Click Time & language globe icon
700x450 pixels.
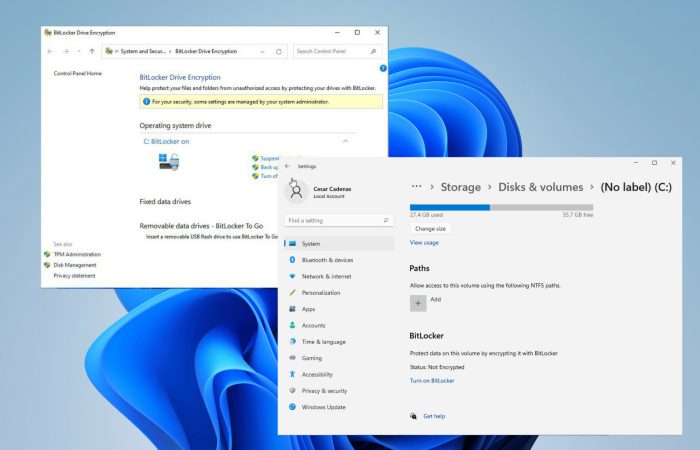click(x=292, y=342)
